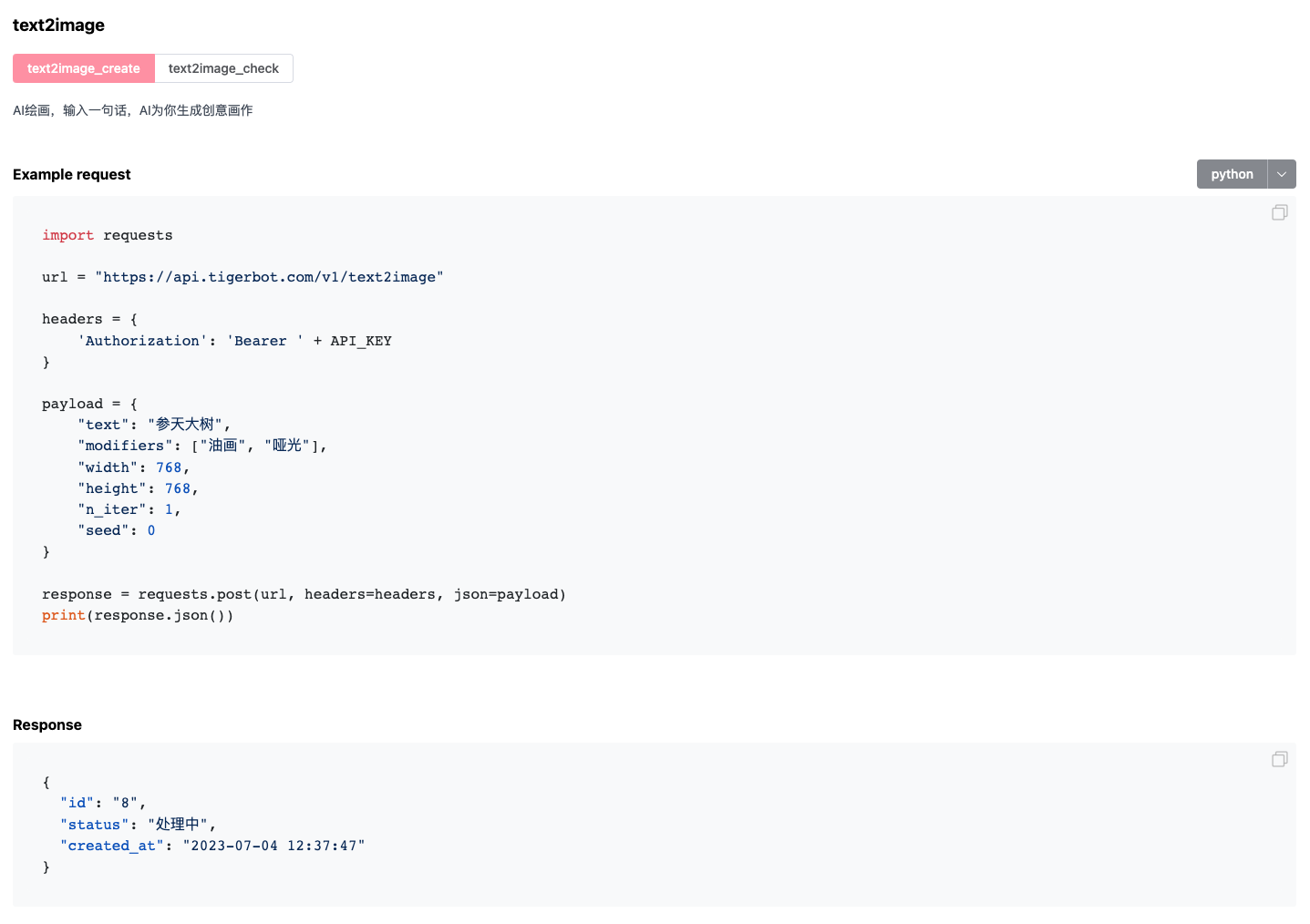Click the Response section heading
Image resolution: width=1310 pixels, height=924 pixels.
[x=46, y=724]
